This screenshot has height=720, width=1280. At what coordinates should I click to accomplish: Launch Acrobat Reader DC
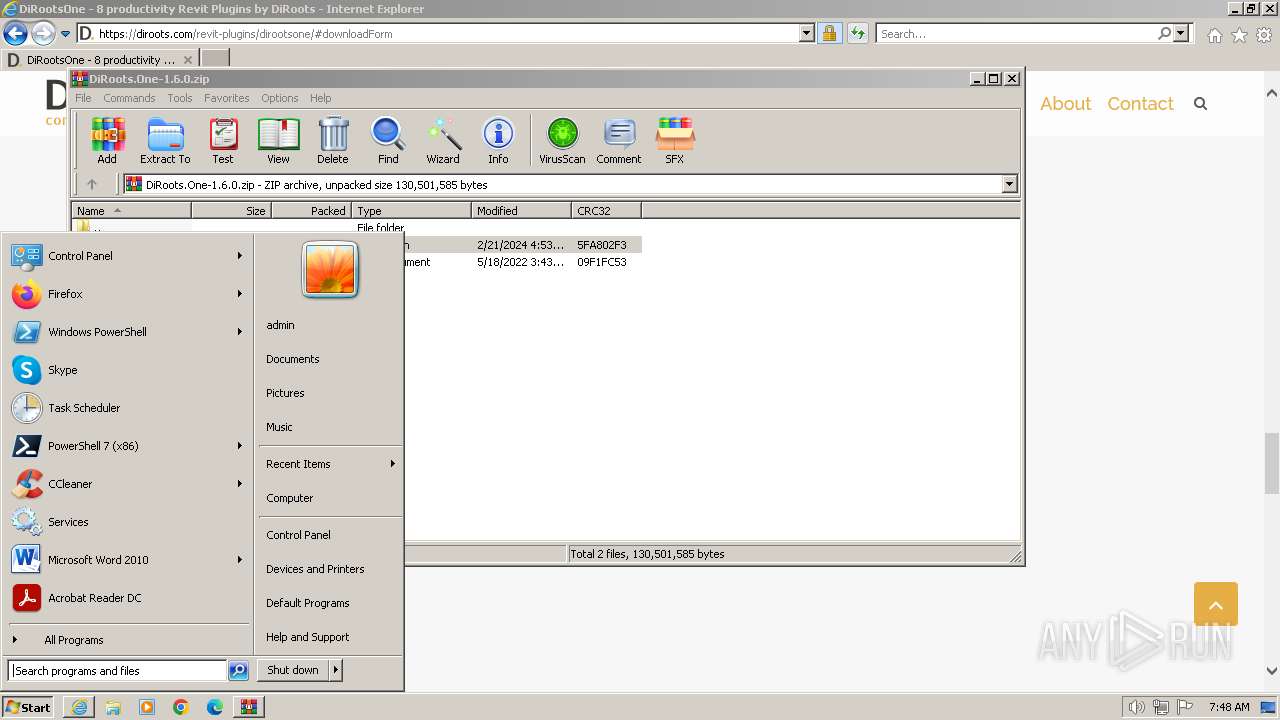point(127,598)
